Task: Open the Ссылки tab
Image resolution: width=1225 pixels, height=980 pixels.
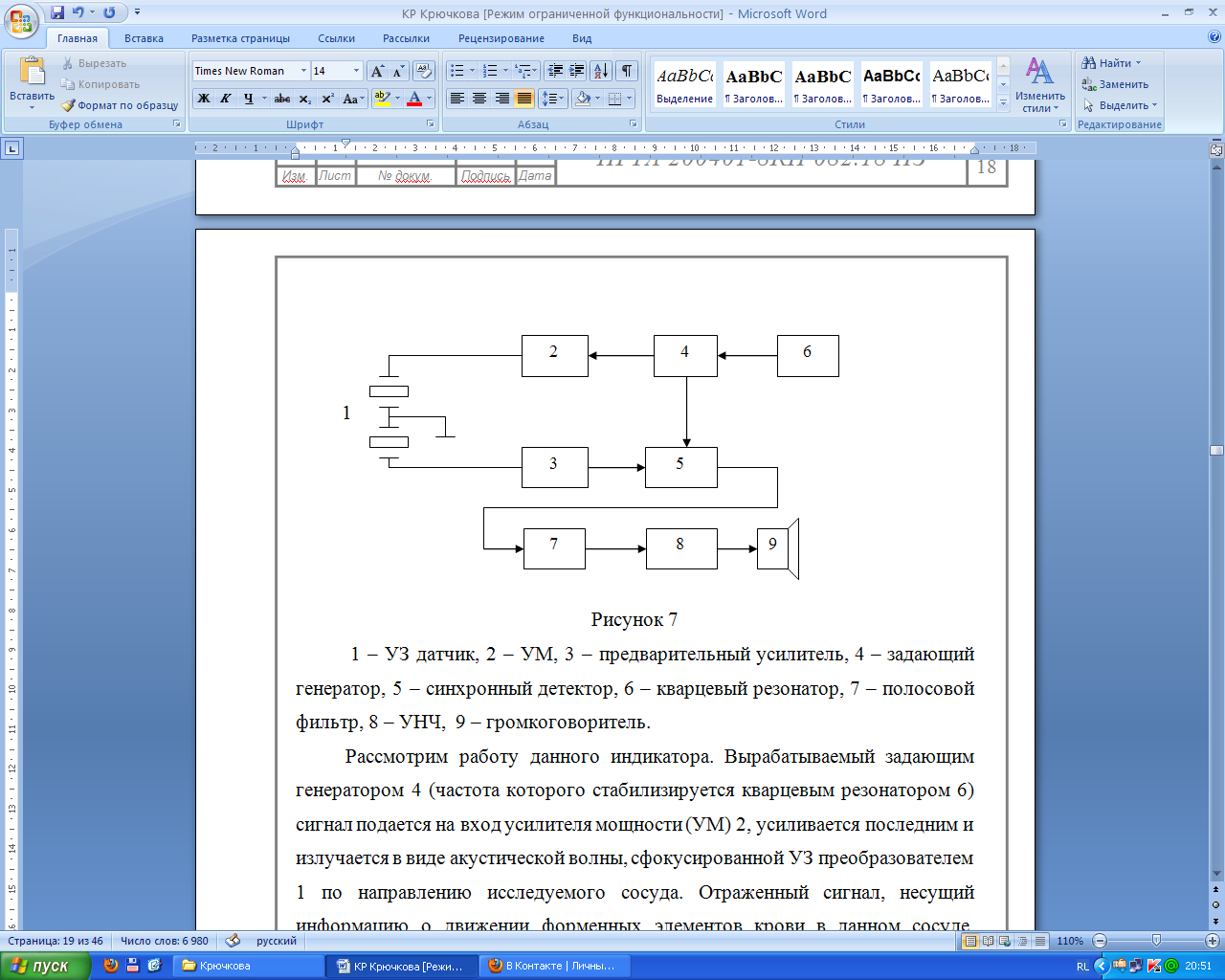Action: (336, 38)
